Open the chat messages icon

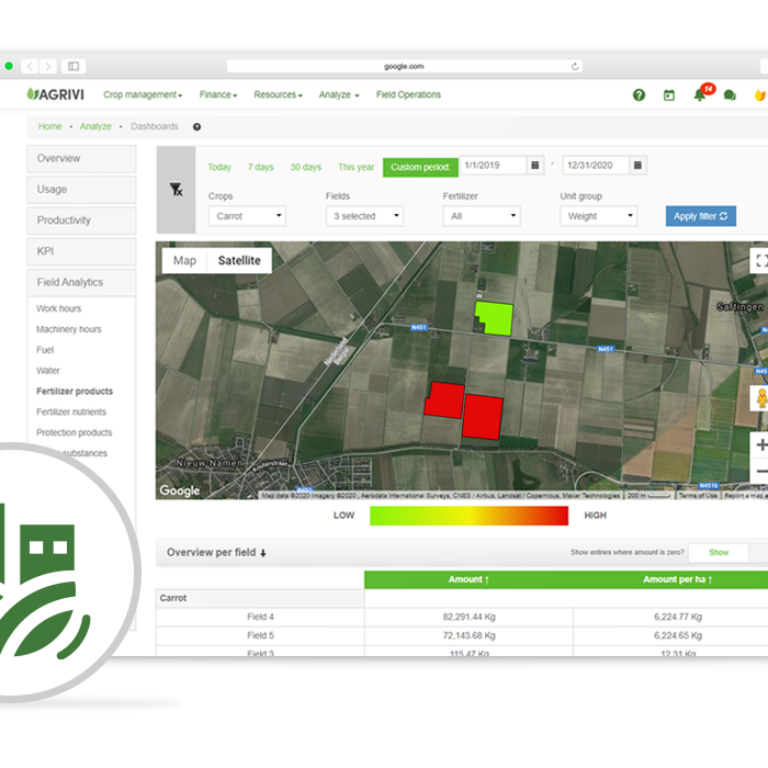(730, 95)
